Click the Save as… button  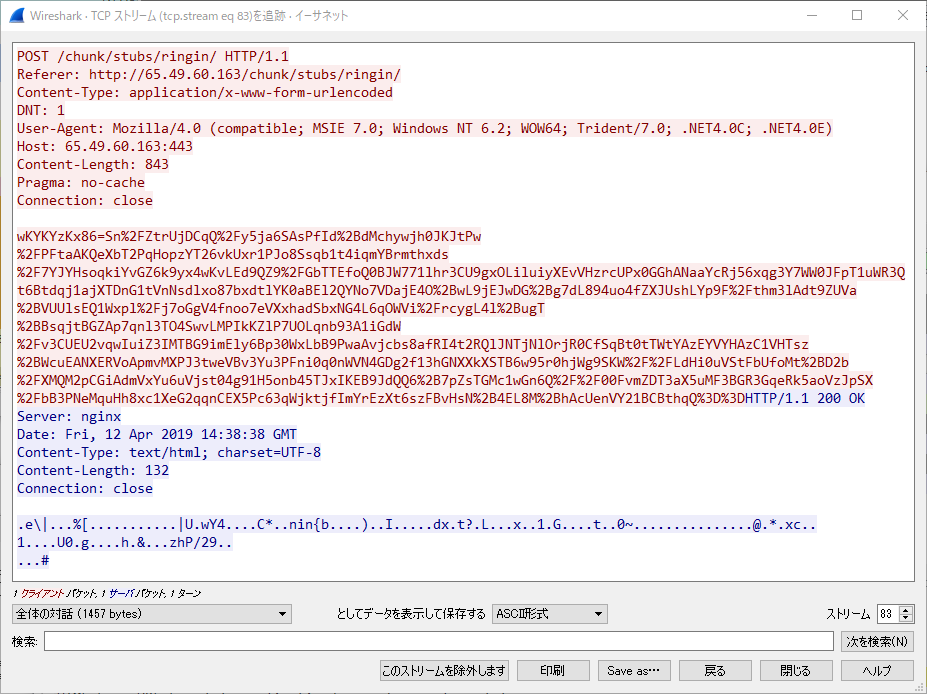point(634,671)
